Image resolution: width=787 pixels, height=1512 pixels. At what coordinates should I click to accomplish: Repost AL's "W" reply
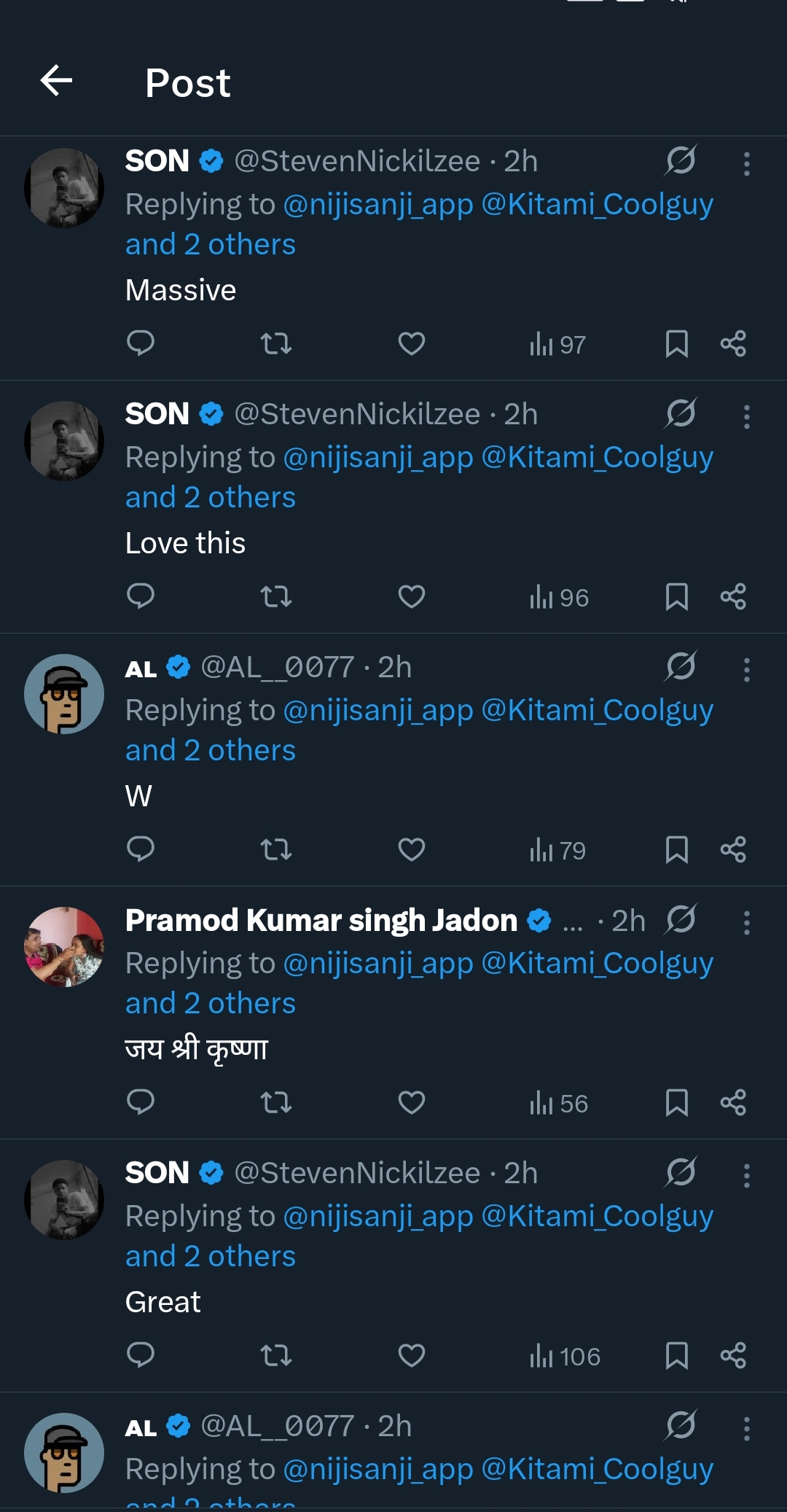276,849
